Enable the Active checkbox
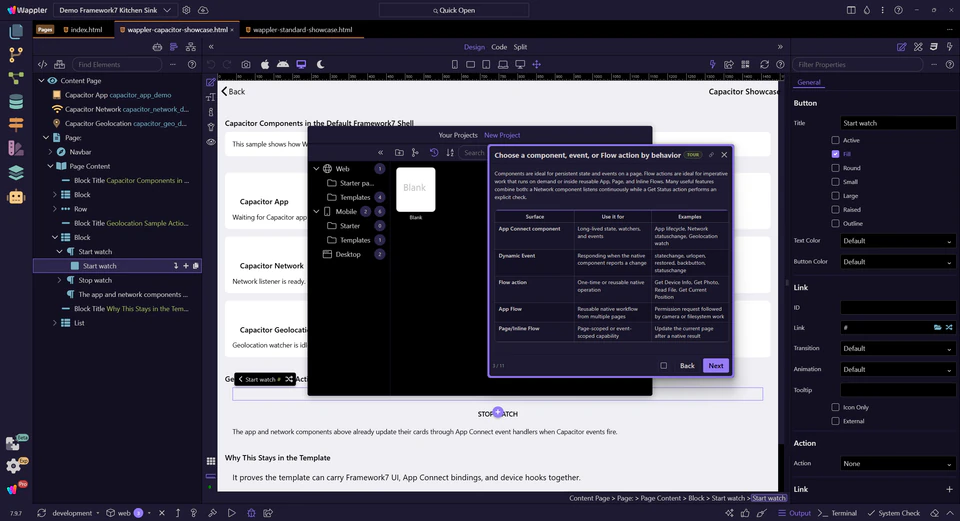This screenshot has width=960, height=521. click(835, 140)
